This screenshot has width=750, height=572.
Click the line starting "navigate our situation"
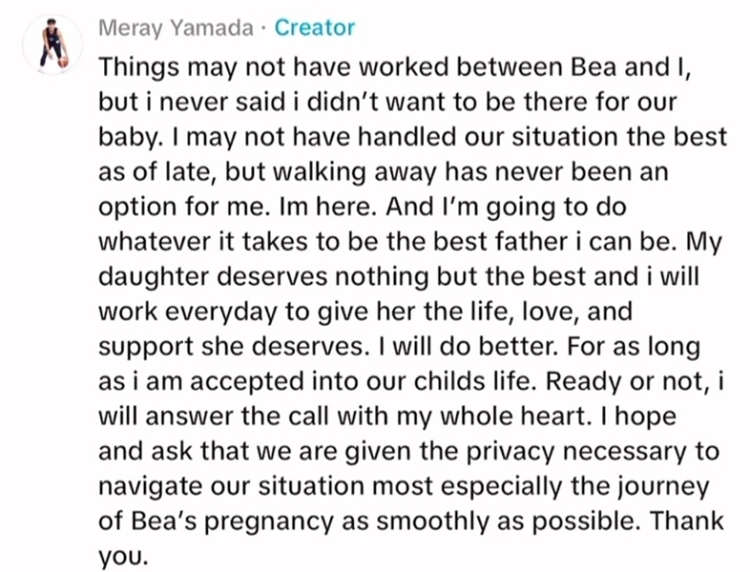point(403,486)
